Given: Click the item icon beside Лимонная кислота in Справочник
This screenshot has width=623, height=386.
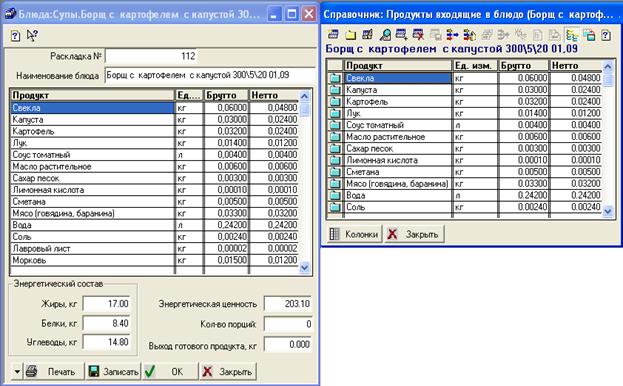Looking at the screenshot, I should 335,160.
